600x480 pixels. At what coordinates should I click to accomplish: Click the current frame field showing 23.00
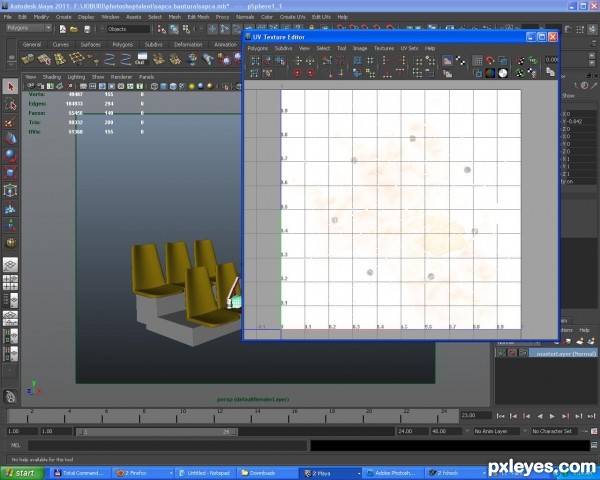tap(476, 416)
